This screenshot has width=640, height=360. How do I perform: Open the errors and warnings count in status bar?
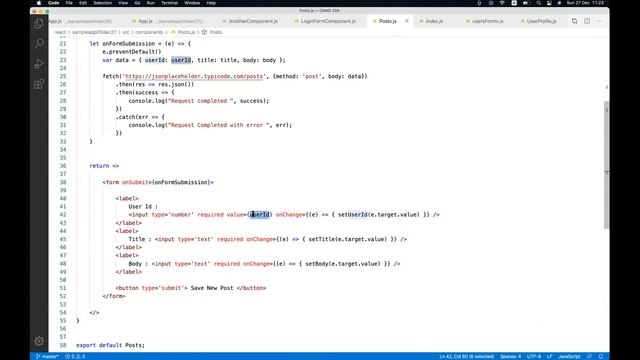point(75,356)
